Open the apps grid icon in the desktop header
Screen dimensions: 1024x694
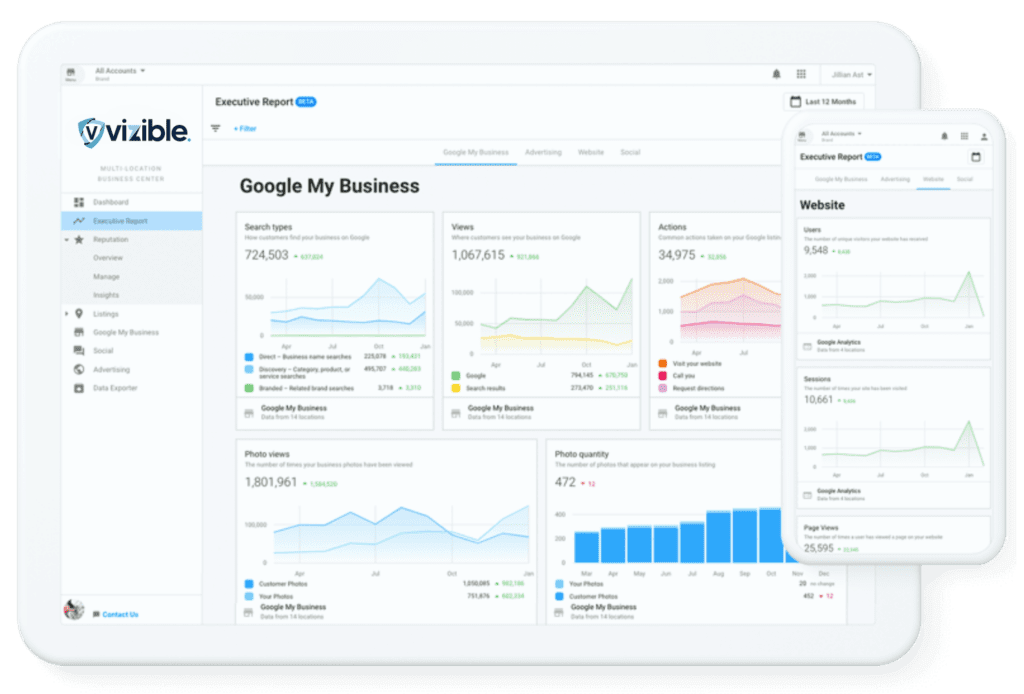pos(801,74)
